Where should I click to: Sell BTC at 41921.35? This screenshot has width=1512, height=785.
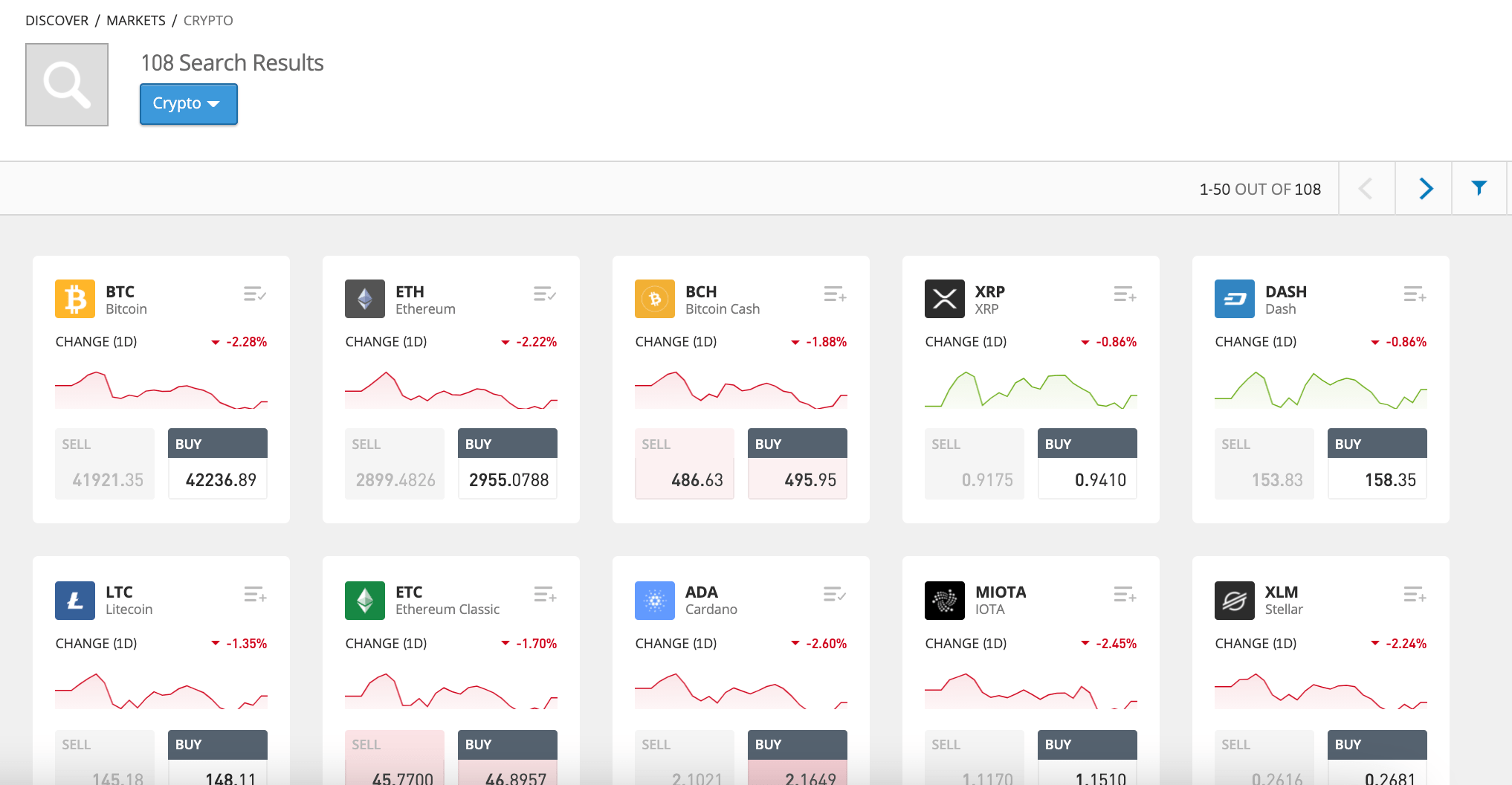coord(105,464)
